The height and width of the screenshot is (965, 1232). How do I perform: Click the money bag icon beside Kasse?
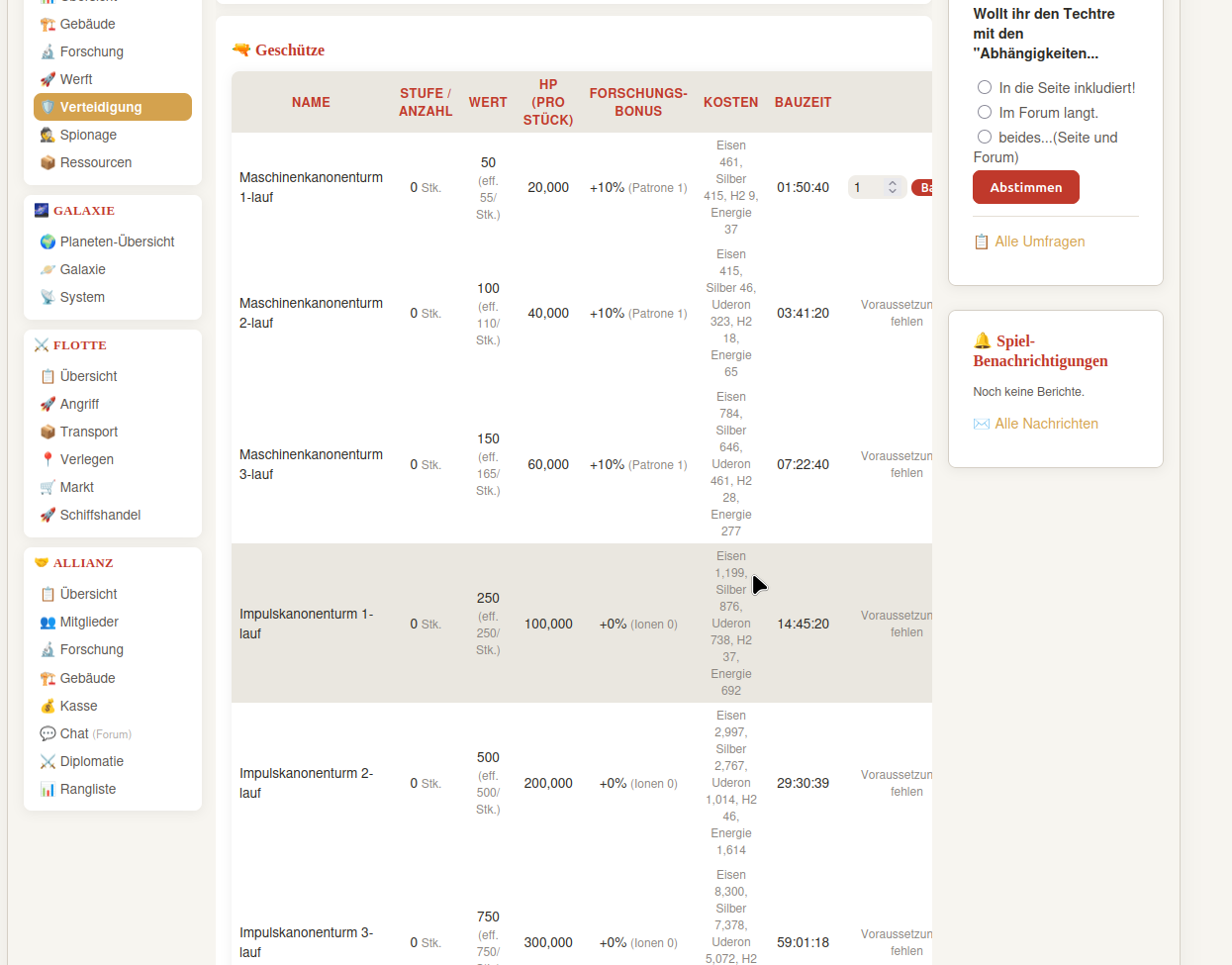click(x=47, y=706)
